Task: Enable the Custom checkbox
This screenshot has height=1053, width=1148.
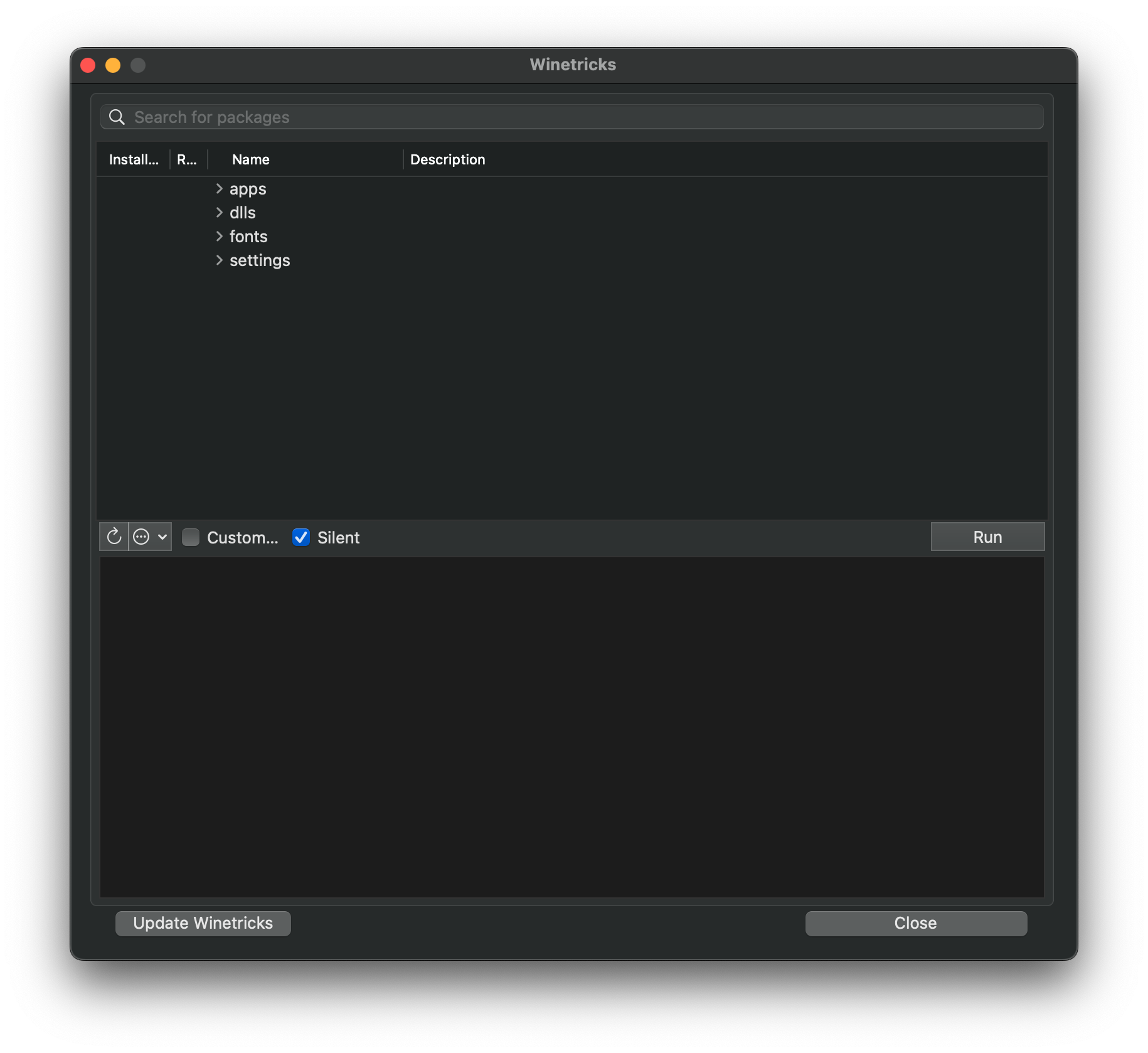Action: pyautogui.click(x=191, y=537)
